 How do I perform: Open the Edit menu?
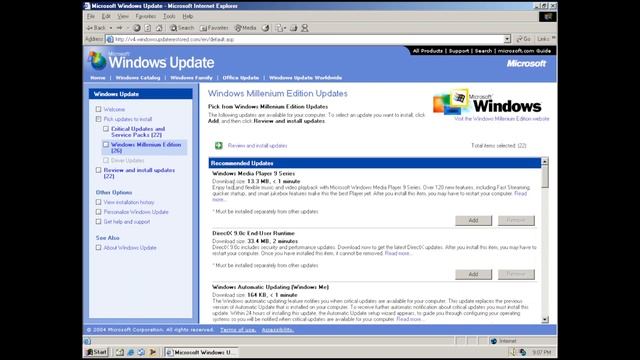106,16
